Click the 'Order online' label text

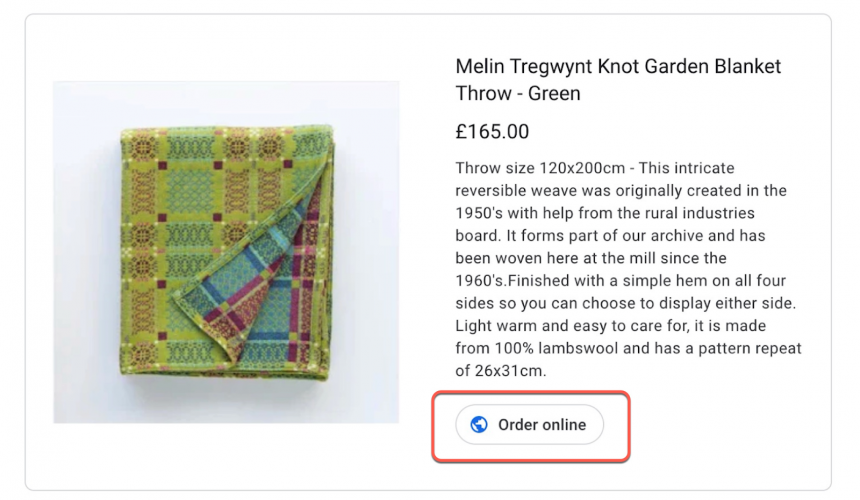(x=542, y=425)
